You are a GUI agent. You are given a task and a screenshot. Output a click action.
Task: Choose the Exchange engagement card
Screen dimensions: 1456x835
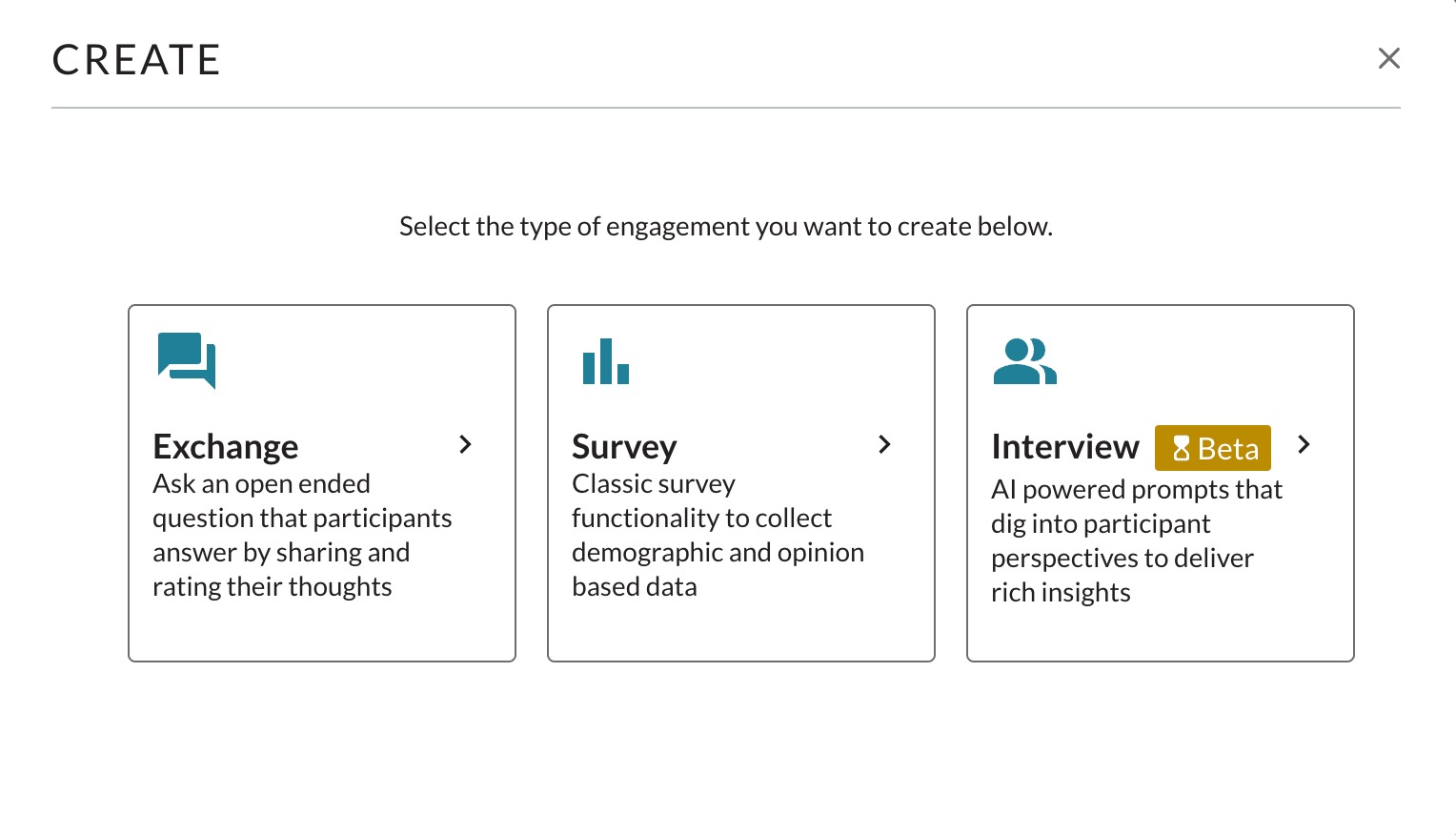322,483
